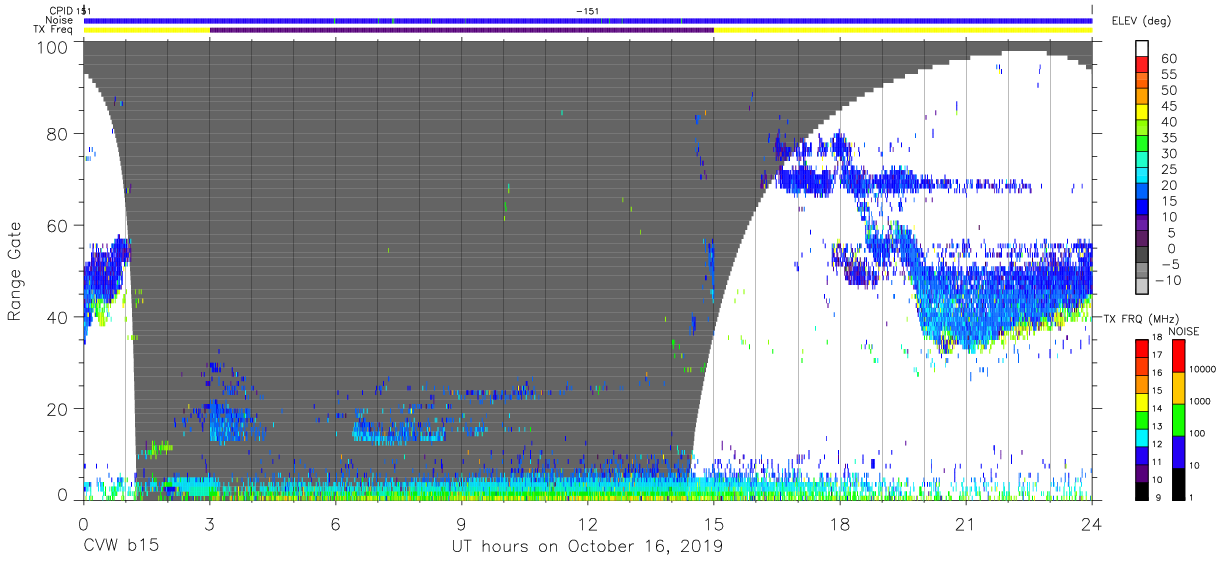Click the 'ELEV (deg)' color bar heading
This screenshot has width=1228, height=567.
pyautogui.click(x=1139, y=20)
